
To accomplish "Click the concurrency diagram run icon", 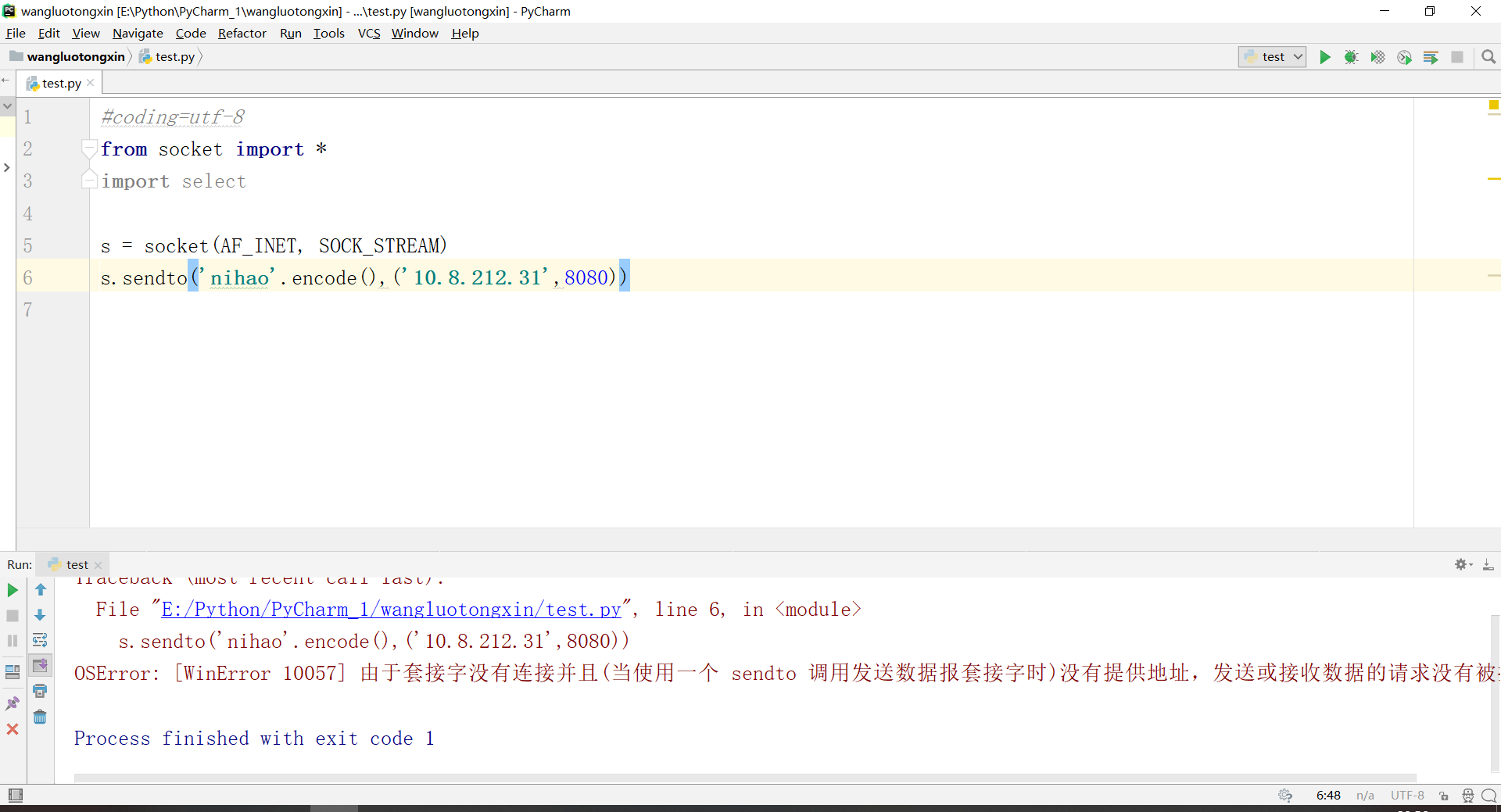I will click(1431, 57).
